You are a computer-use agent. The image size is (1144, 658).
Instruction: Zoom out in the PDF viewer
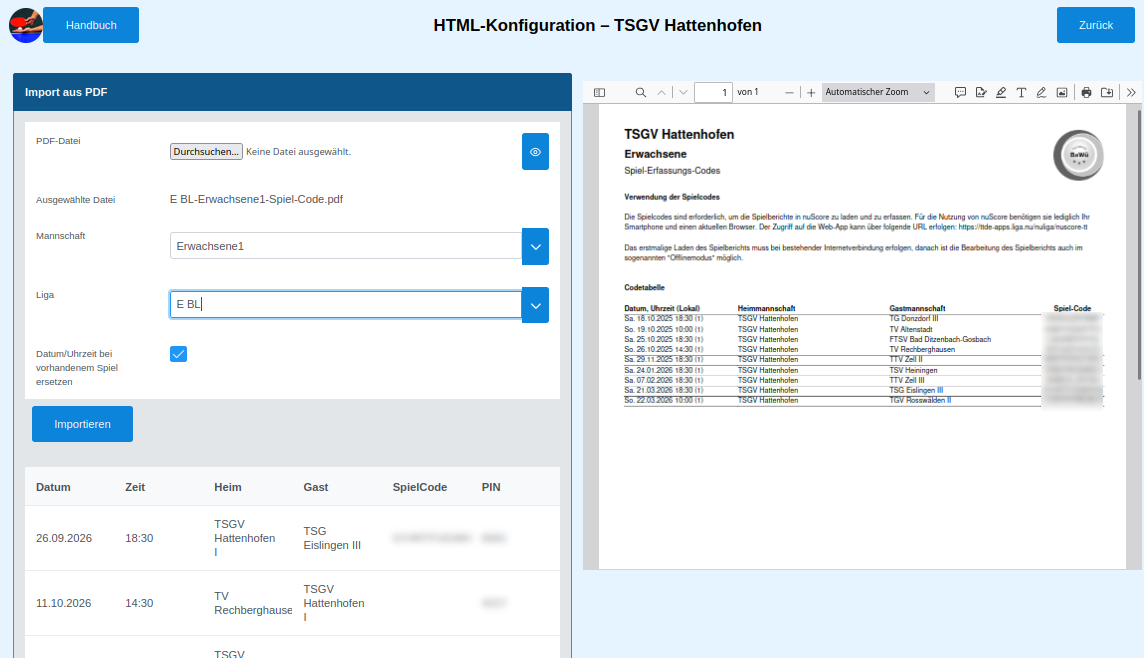pos(789,93)
